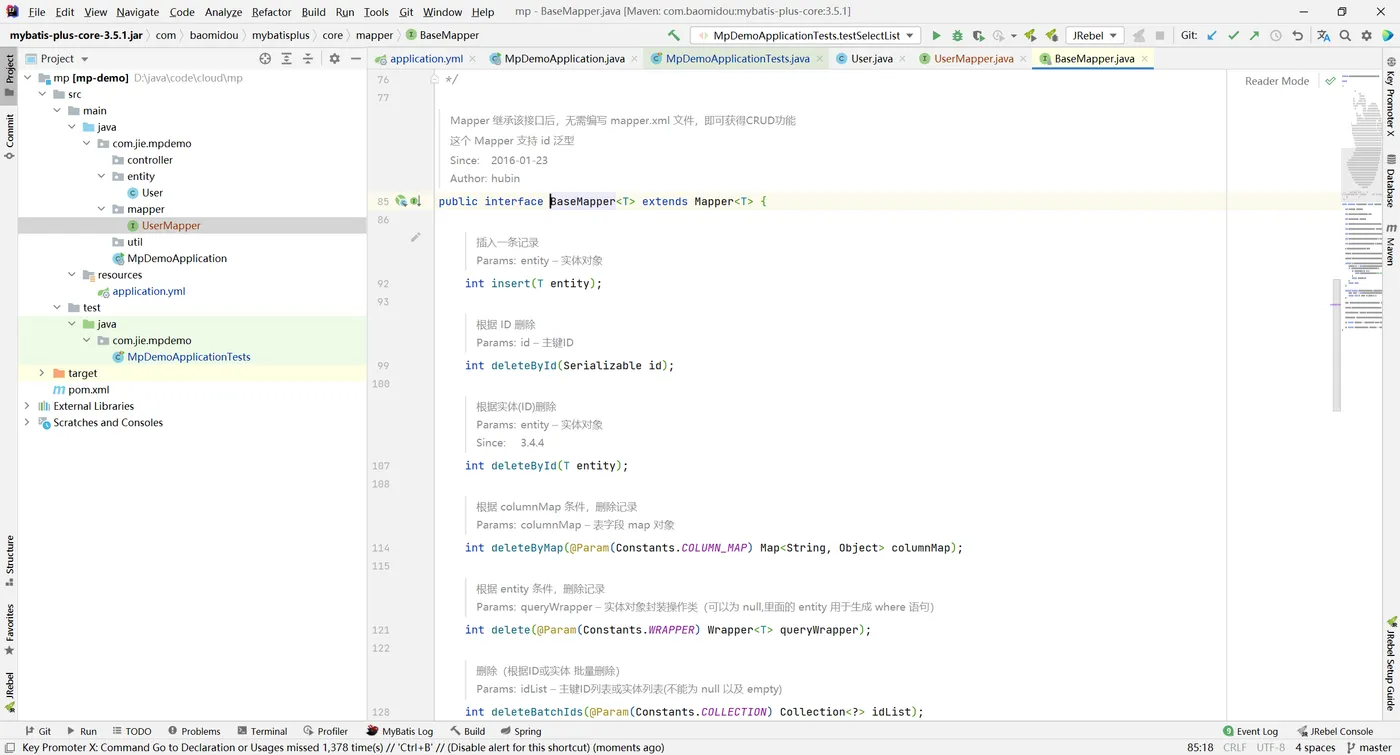
Task: Open the Database tool window
Action: pyautogui.click(x=1390, y=181)
